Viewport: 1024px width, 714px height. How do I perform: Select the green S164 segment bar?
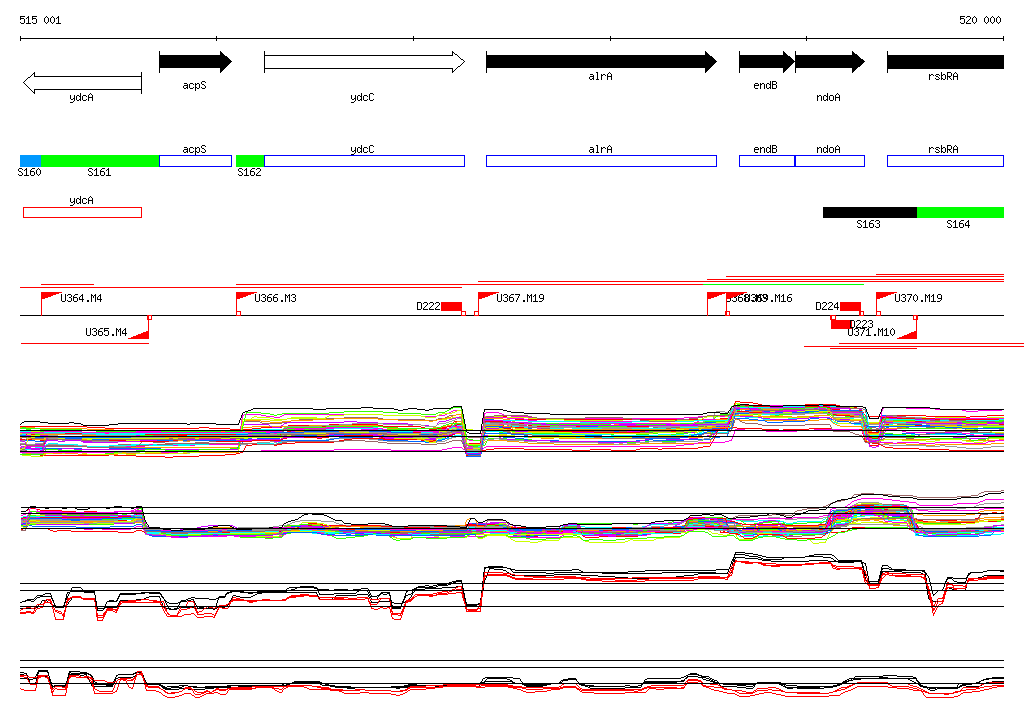[x=960, y=212]
